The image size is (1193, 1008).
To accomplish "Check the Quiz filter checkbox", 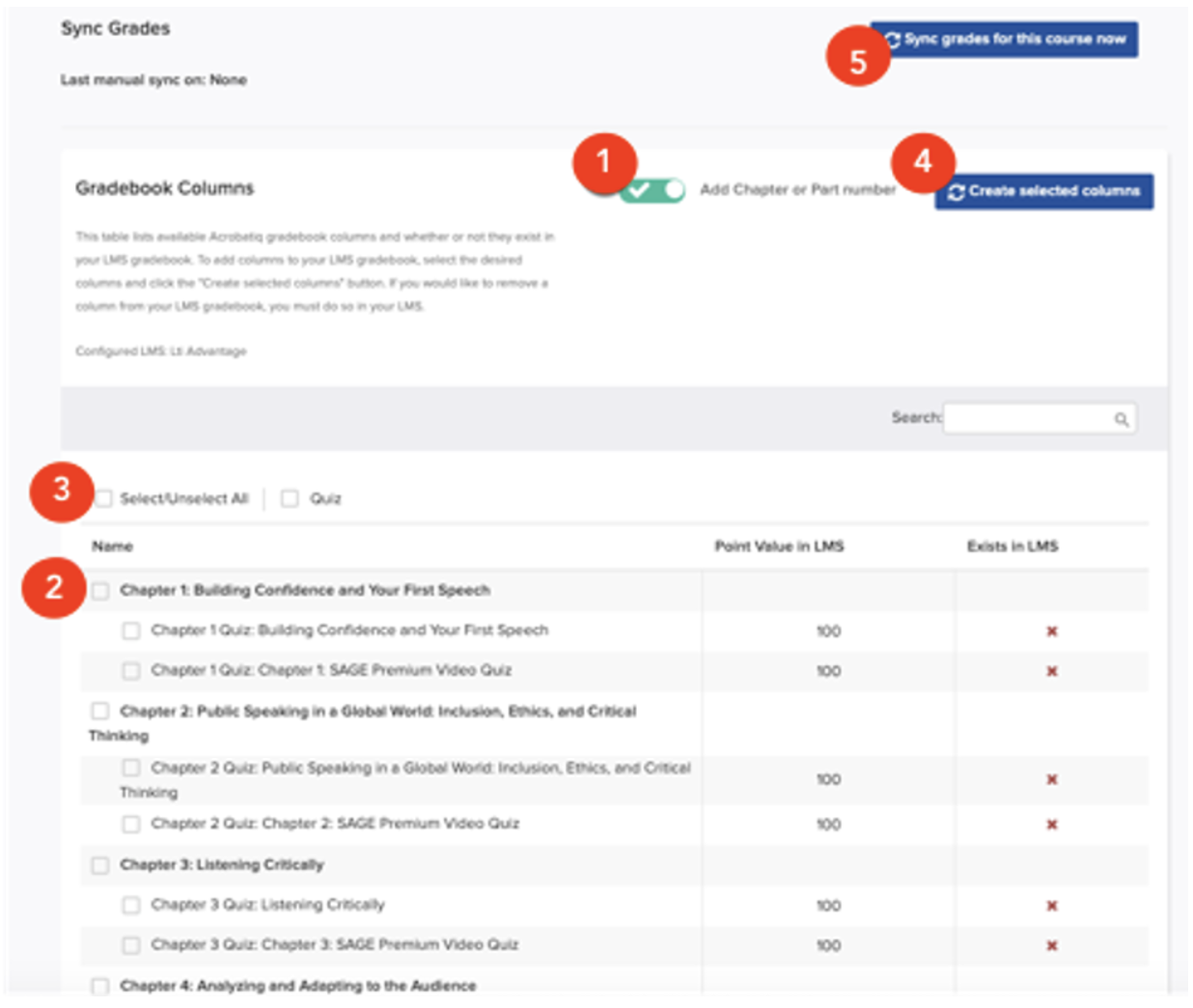I will point(290,498).
